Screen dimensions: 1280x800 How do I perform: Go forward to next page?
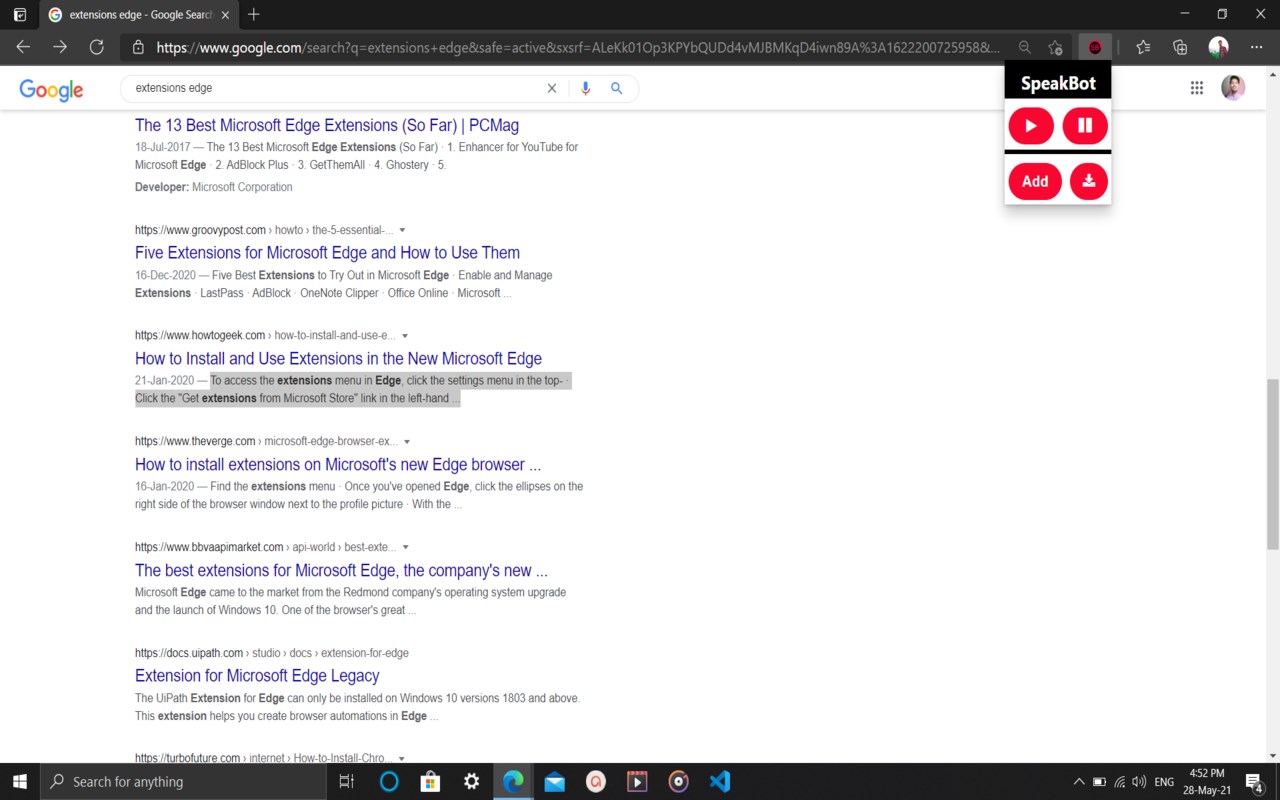click(60, 47)
